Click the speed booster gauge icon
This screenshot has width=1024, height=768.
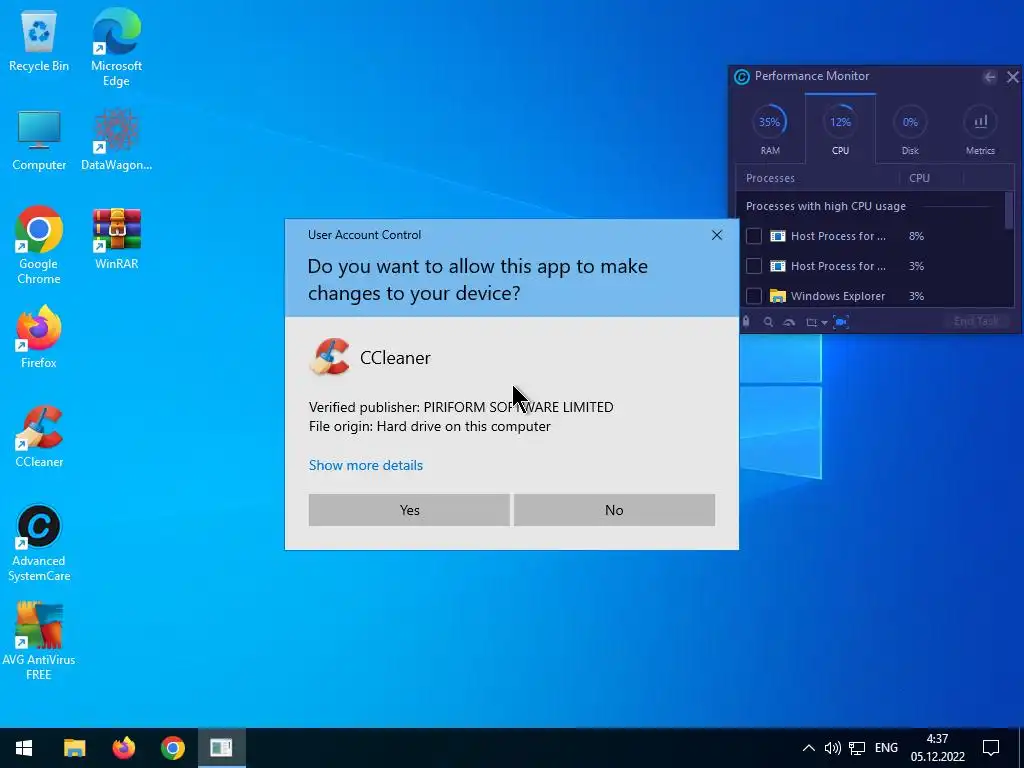click(789, 322)
